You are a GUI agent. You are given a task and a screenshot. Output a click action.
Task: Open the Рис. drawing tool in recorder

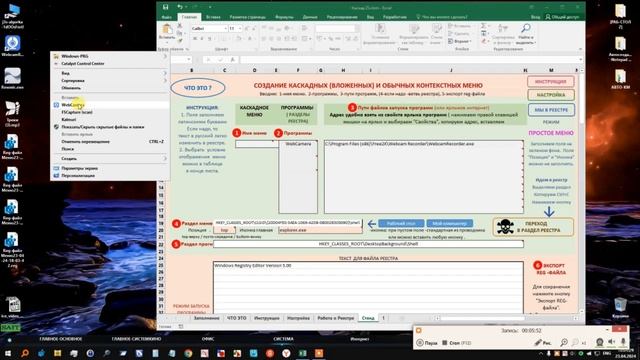click(x=543, y=342)
